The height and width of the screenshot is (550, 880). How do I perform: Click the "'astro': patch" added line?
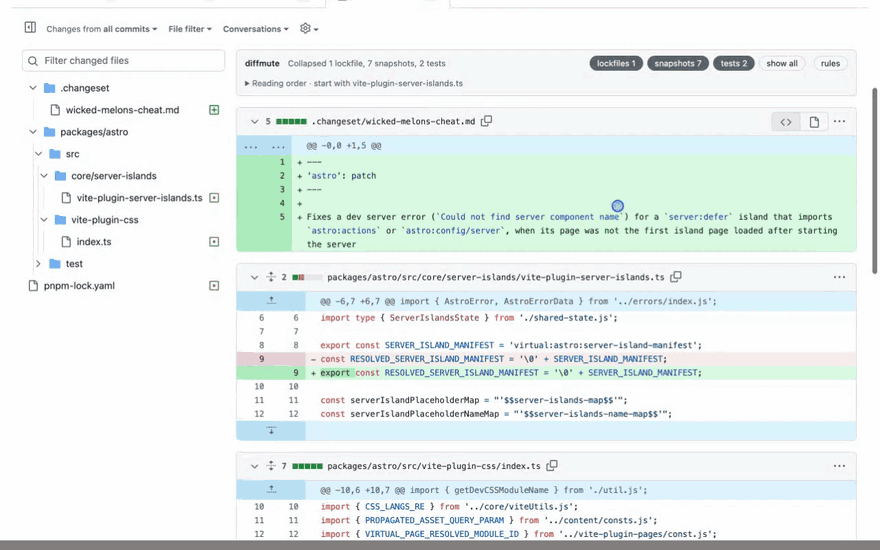(546, 176)
